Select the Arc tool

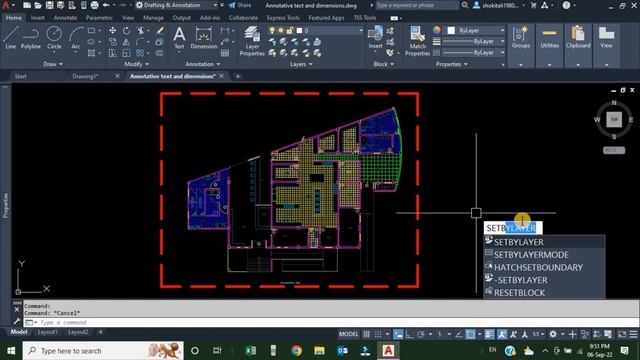pyautogui.click(x=76, y=38)
